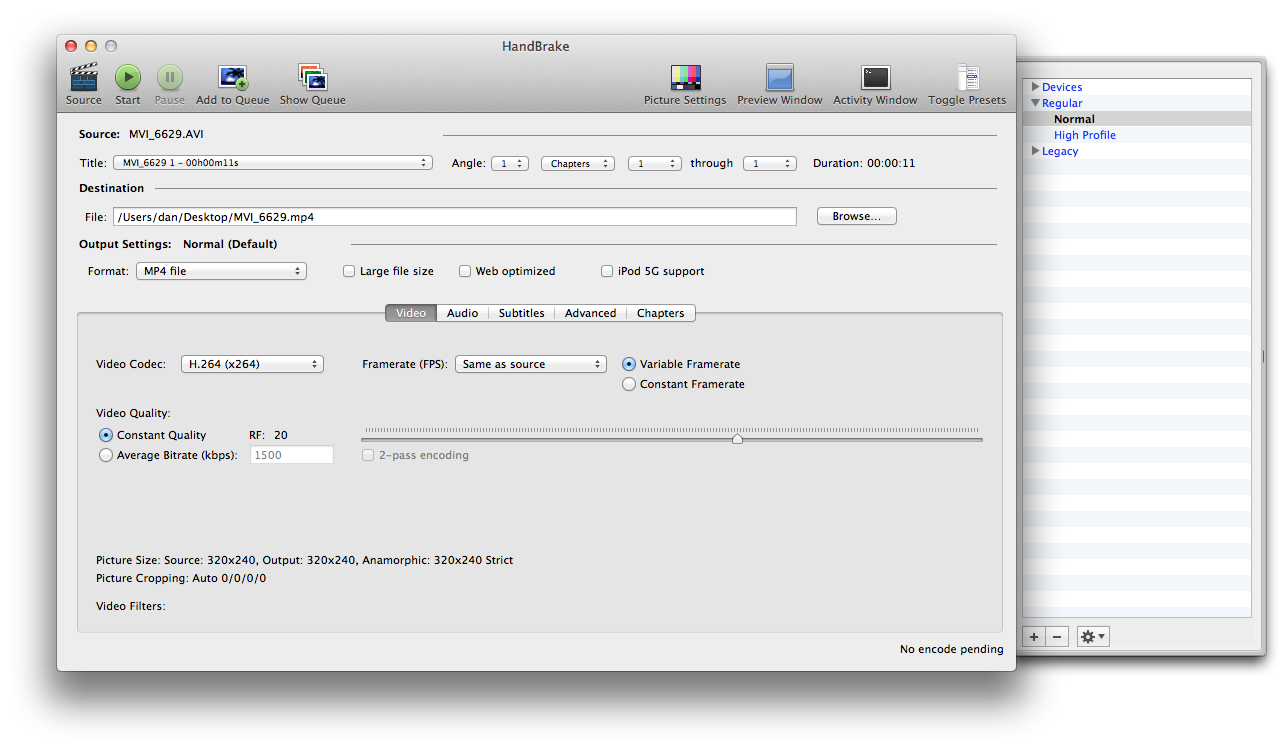Open the Show Queue icon
This screenshot has height=750, width=1282.
(x=313, y=77)
